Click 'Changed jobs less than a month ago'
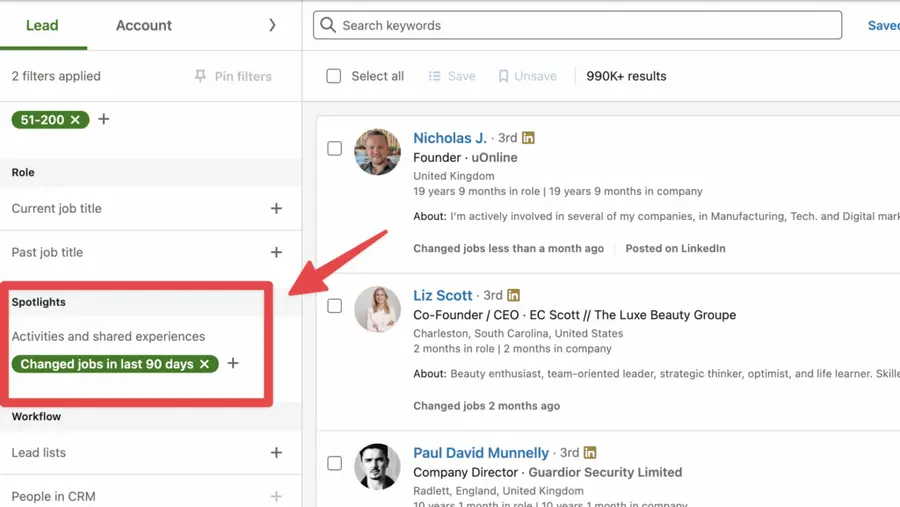The image size is (900, 507). tap(509, 248)
